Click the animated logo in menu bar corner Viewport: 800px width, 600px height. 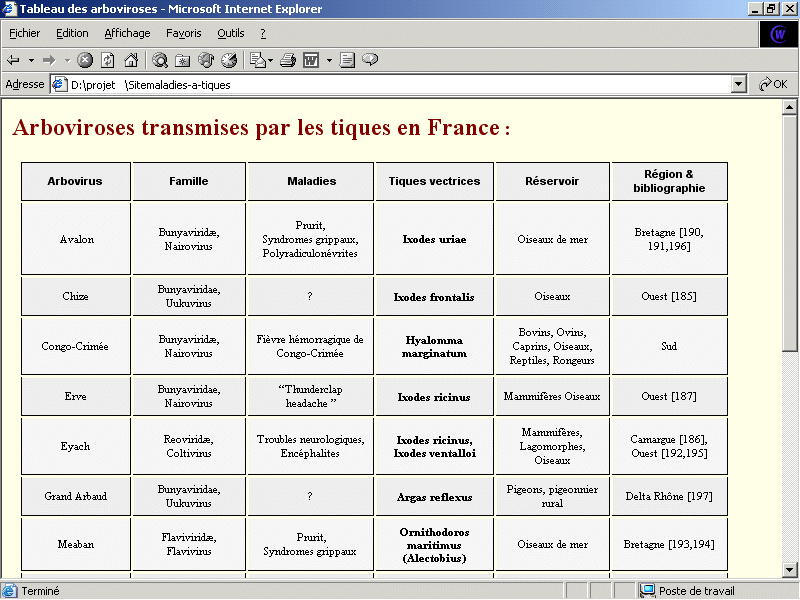coord(778,35)
